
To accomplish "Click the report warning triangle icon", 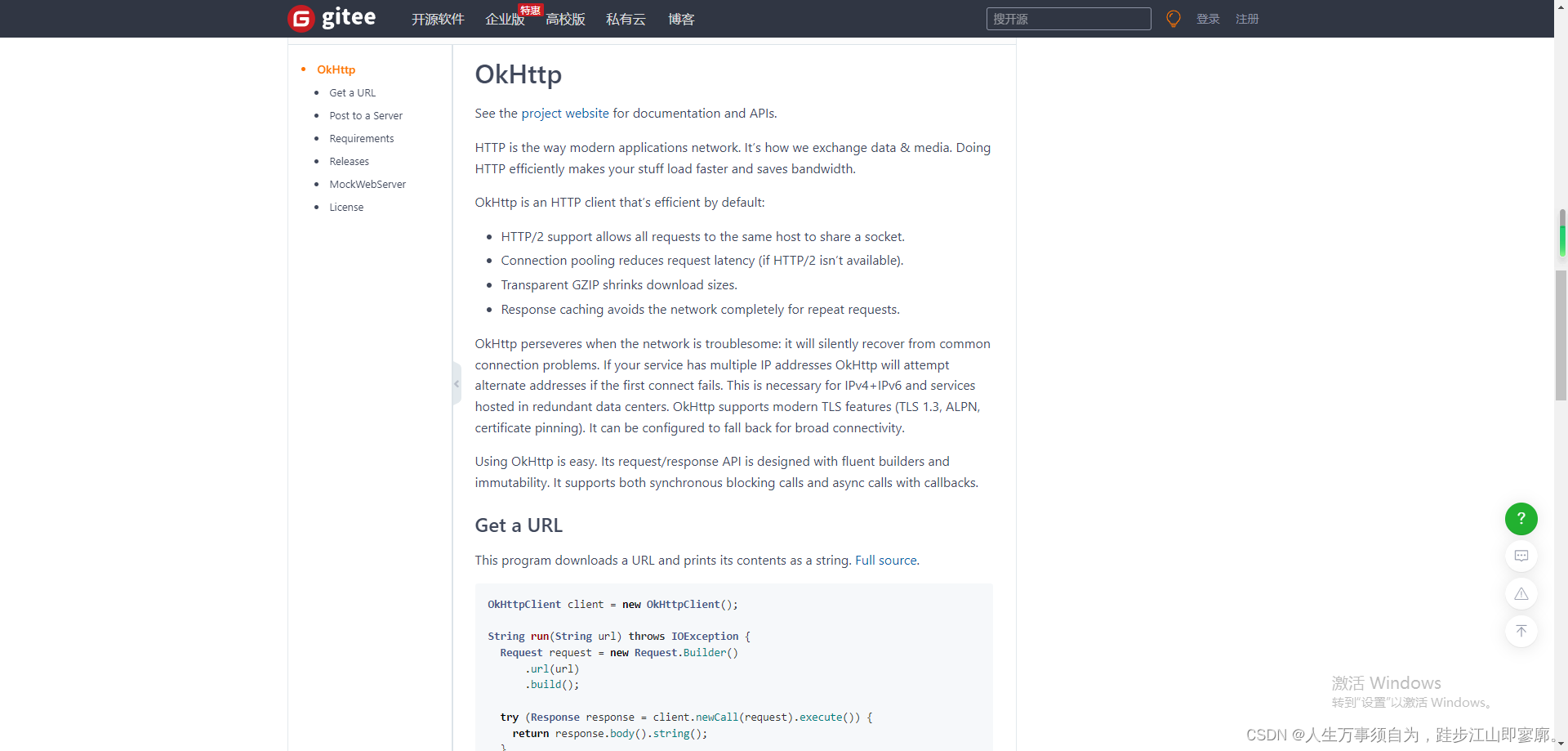I will pyautogui.click(x=1521, y=593).
